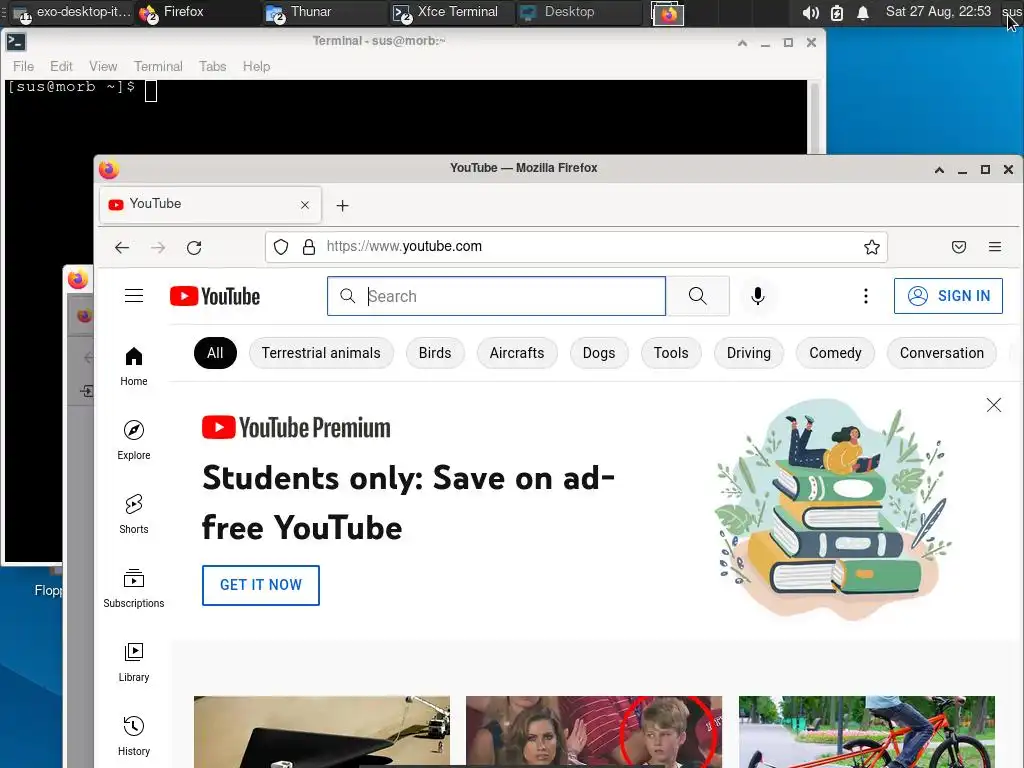Screen dimensions: 1024x768
Task: Bookmark this page with star icon
Action: [872, 247]
